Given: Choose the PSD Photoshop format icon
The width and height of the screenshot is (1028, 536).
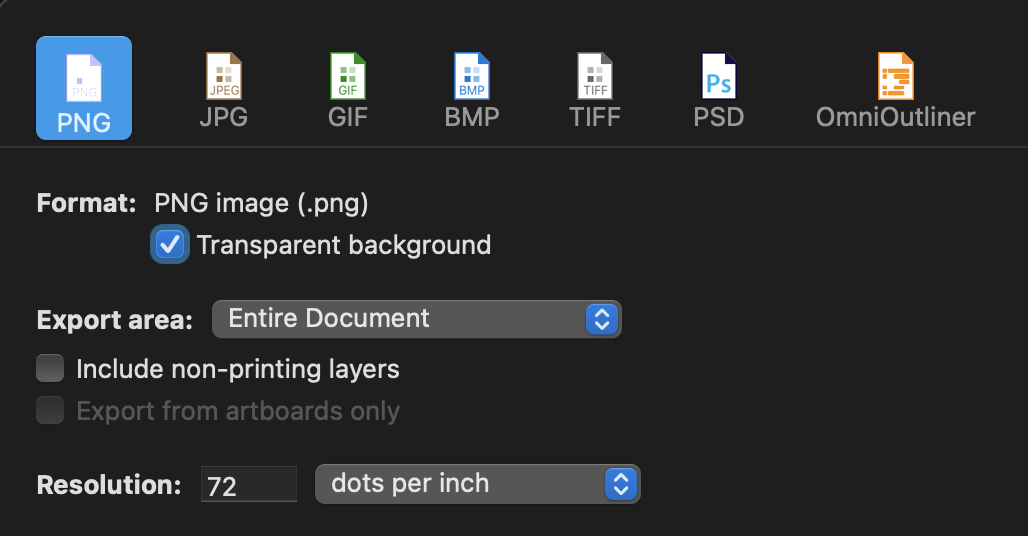Looking at the screenshot, I should coord(719,77).
